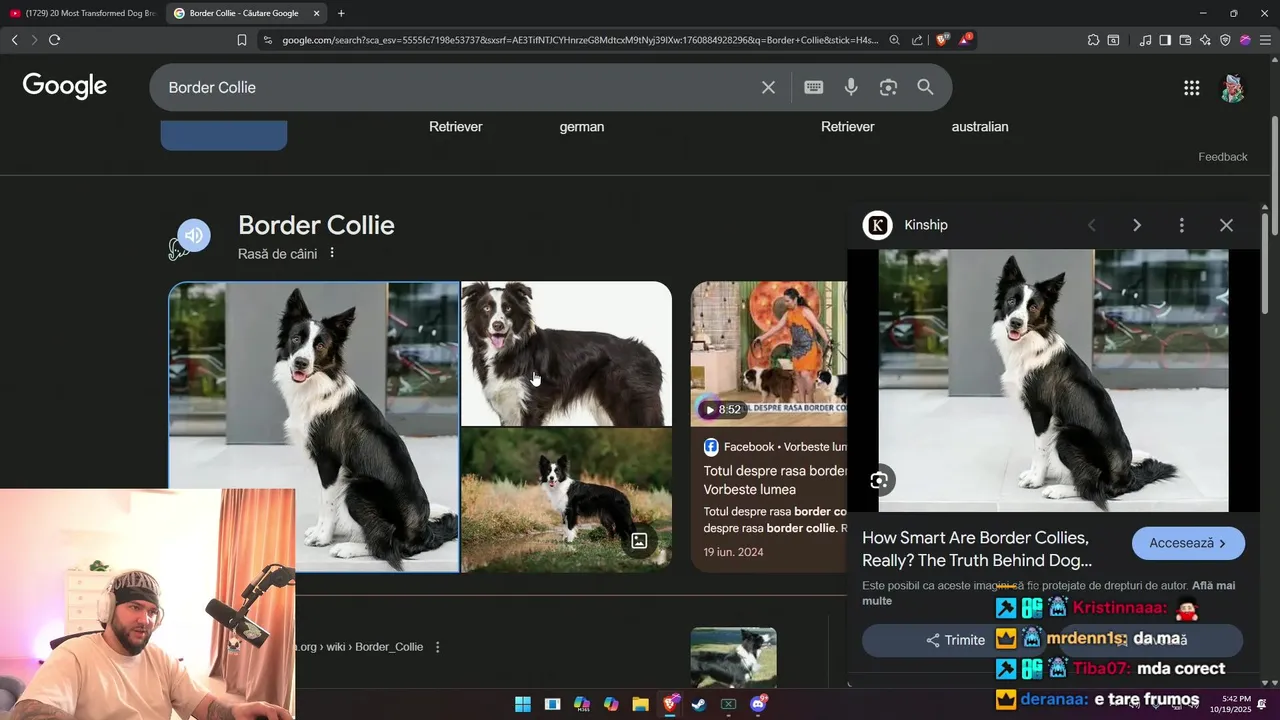
Task: Start voice search with the microphone
Action: tap(851, 88)
